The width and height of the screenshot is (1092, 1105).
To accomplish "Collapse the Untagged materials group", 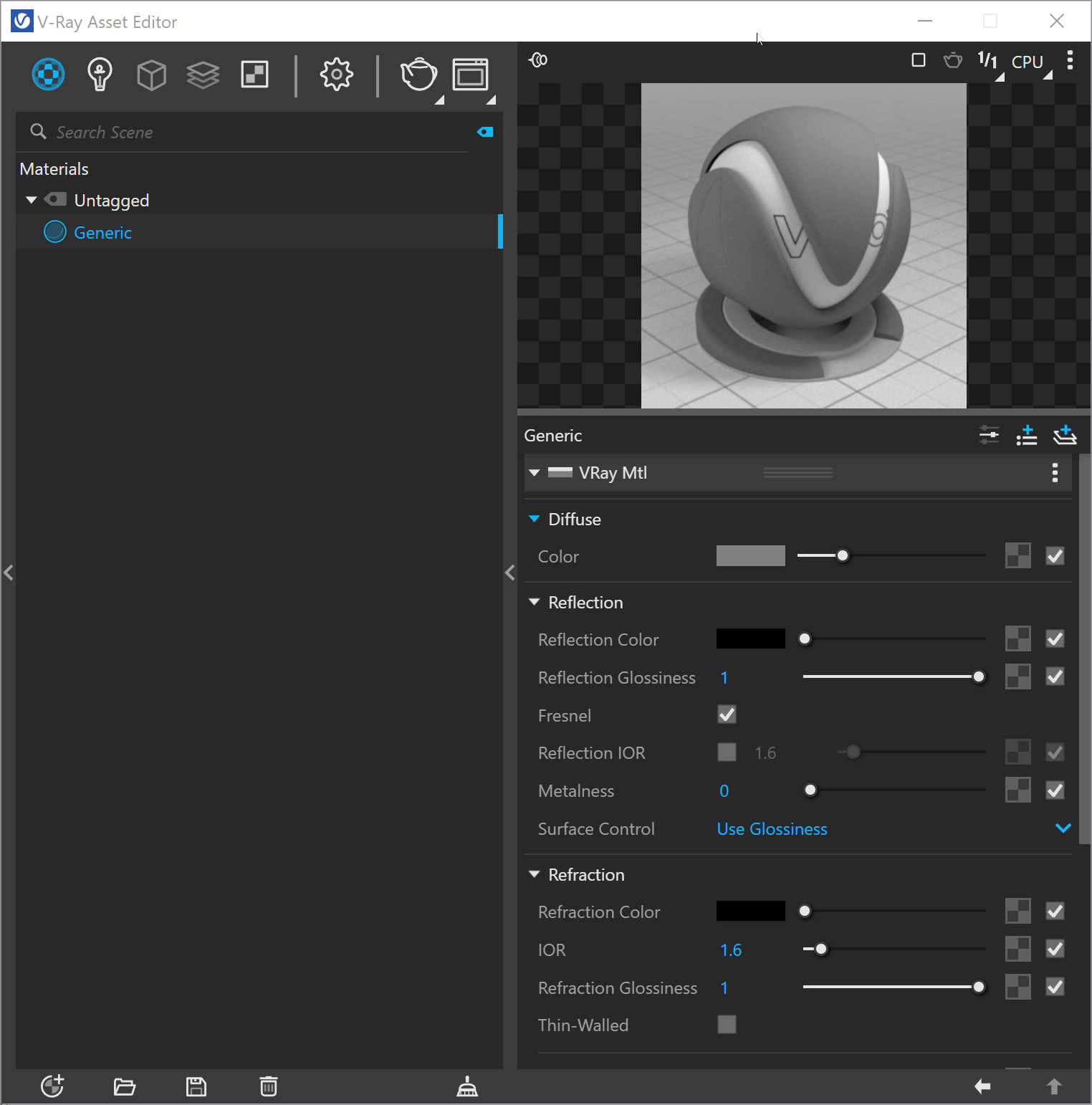I will click(31, 200).
